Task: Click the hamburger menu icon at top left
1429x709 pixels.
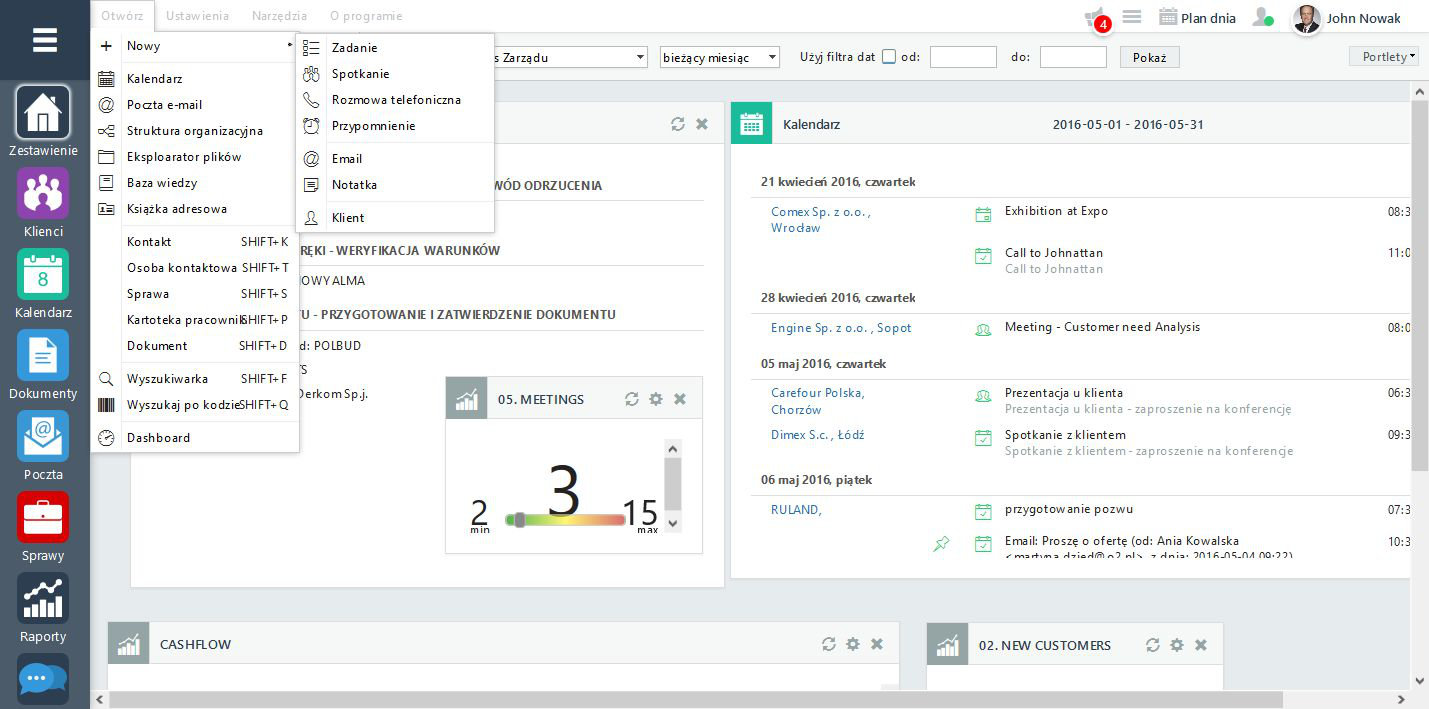Action: pos(44,40)
